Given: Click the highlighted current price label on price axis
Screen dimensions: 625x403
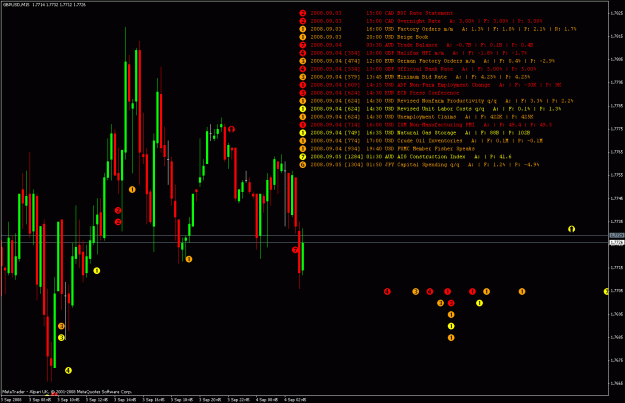Looking at the screenshot, I should pyautogui.click(x=617, y=242).
